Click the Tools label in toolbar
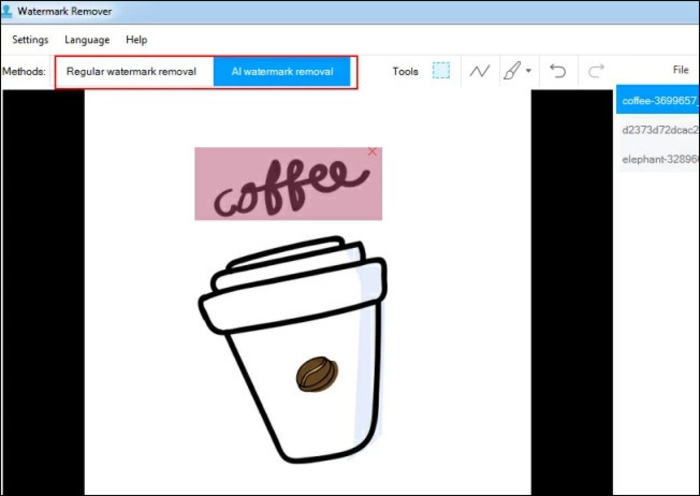700x496 pixels. tap(405, 71)
